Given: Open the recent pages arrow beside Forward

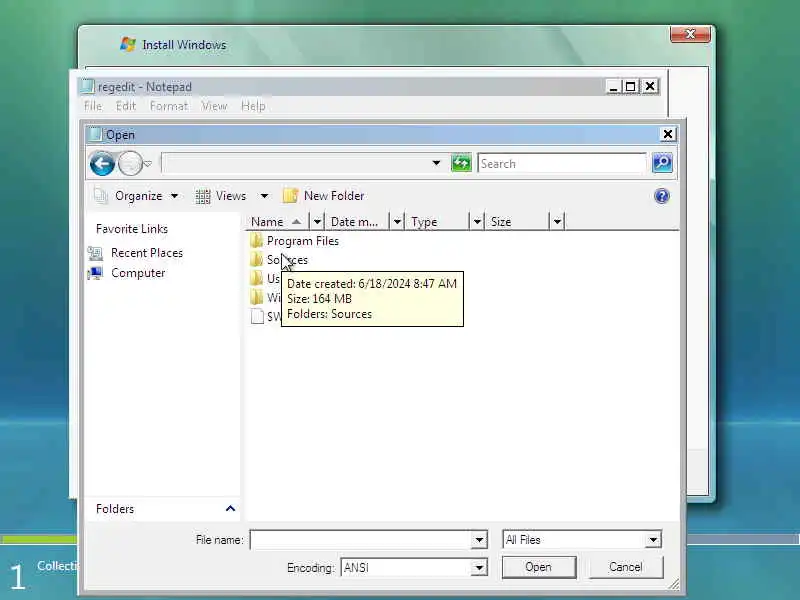Looking at the screenshot, I should click(148, 164).
